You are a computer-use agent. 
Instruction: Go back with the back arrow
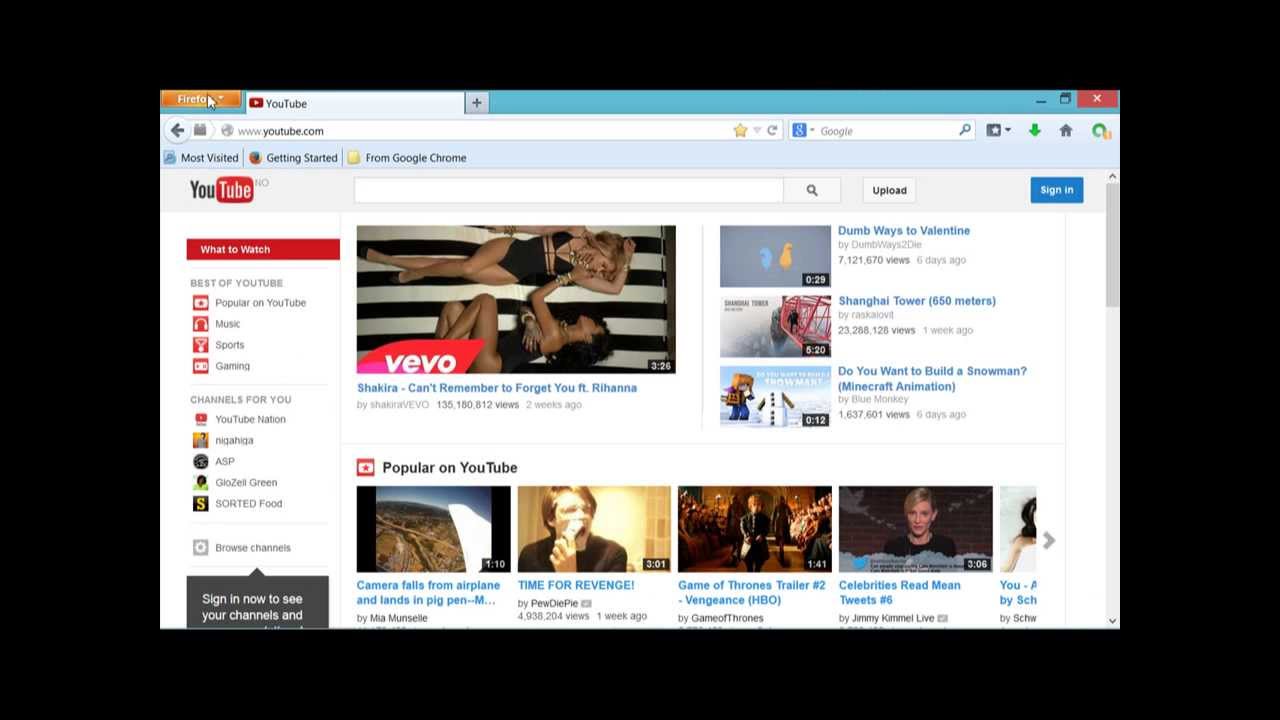point(177,131)
